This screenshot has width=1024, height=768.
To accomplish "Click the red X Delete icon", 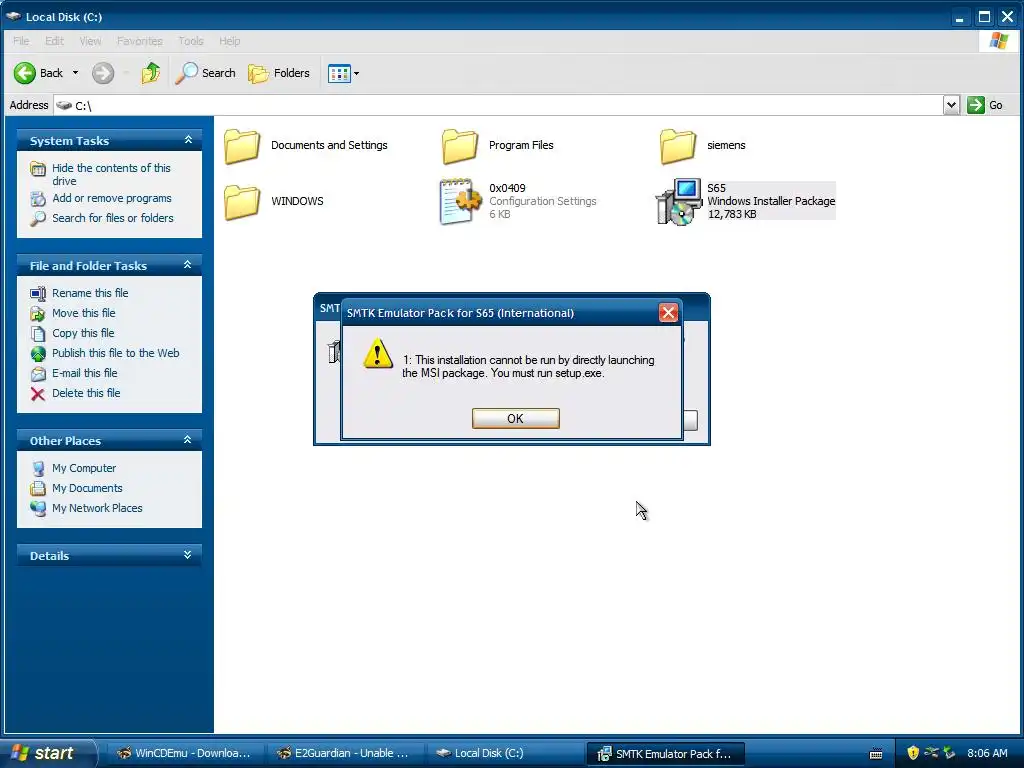I will pos(38,394).
